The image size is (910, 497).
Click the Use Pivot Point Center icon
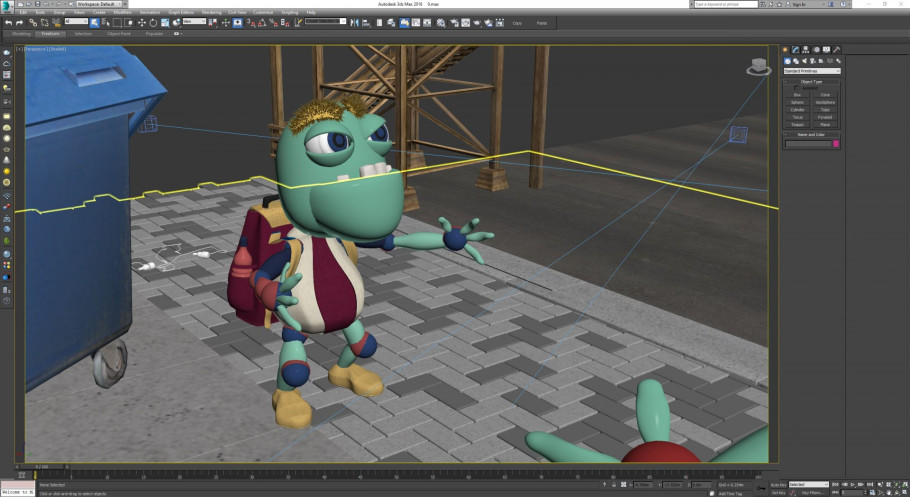click(213, 23)
